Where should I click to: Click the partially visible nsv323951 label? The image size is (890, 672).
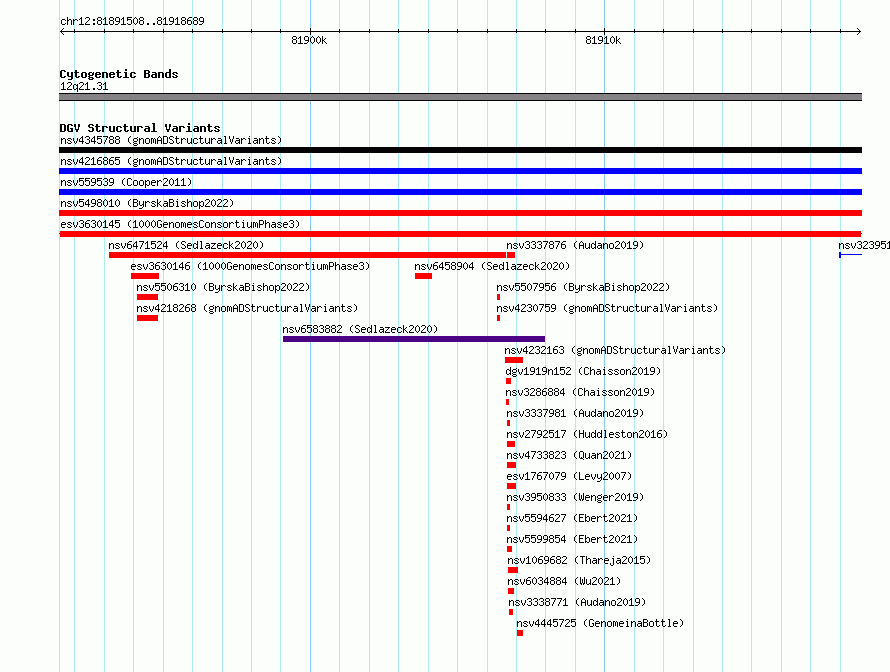pyautogui.click(x=864, y=245)
